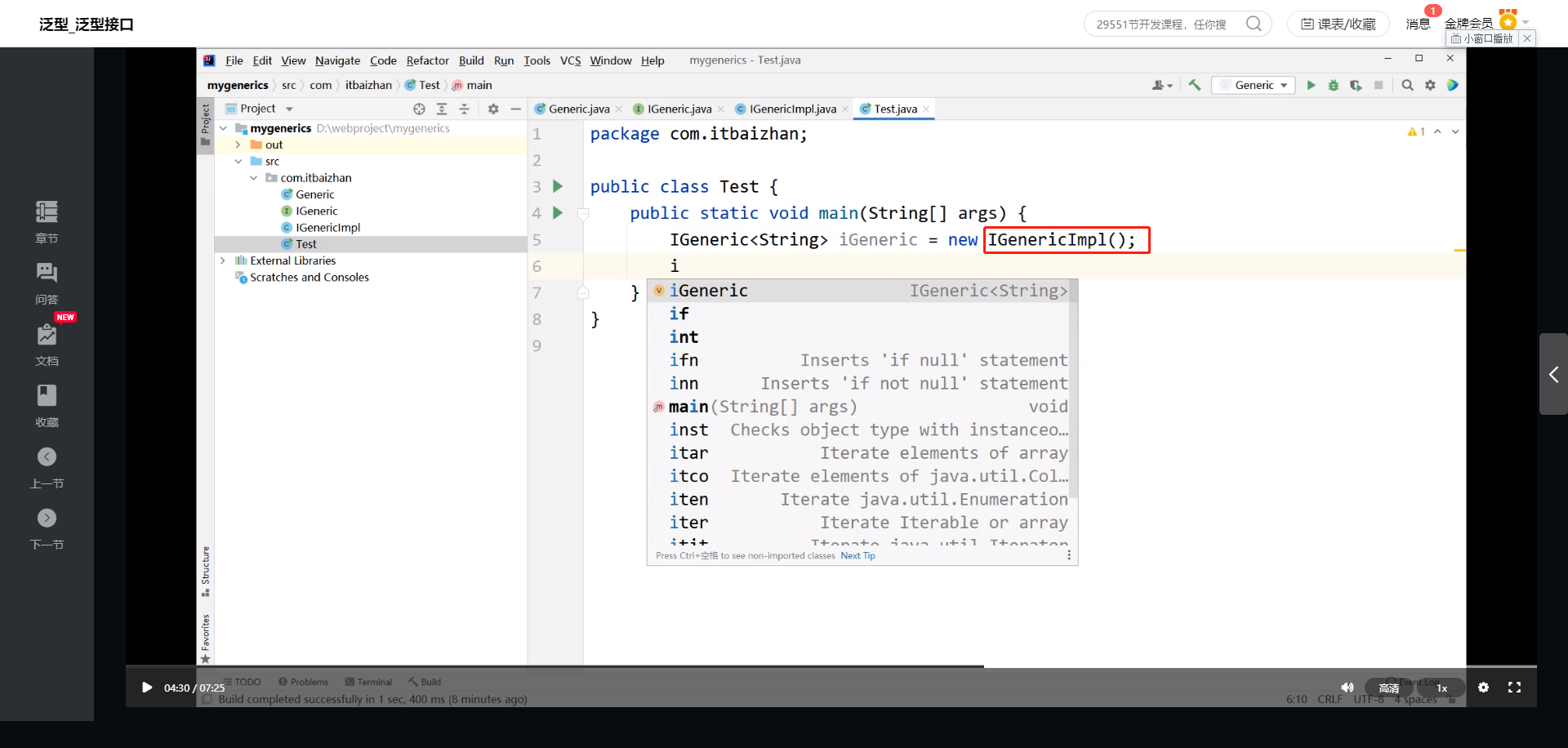Open the user account dropdown icon
Image resolution: width=1568 pixels, height=748 pixels.
tap(1162, 85)
